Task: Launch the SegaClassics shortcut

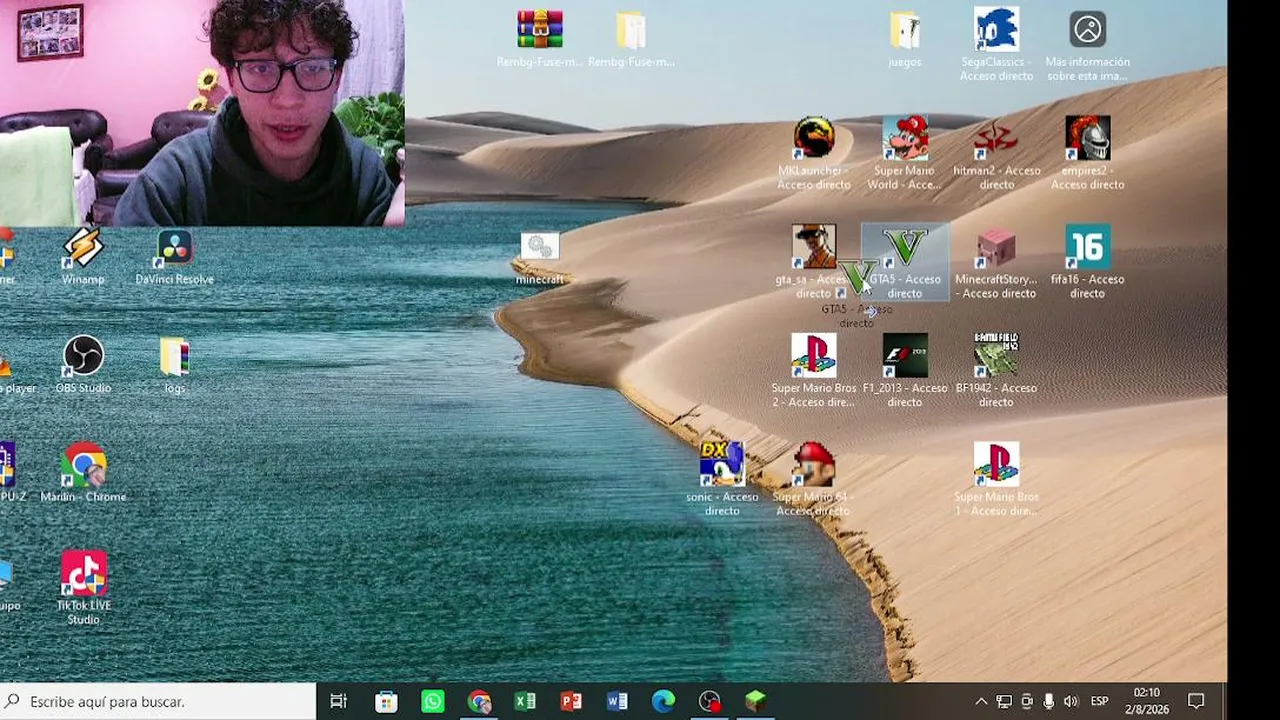Action: coord(996,29)
